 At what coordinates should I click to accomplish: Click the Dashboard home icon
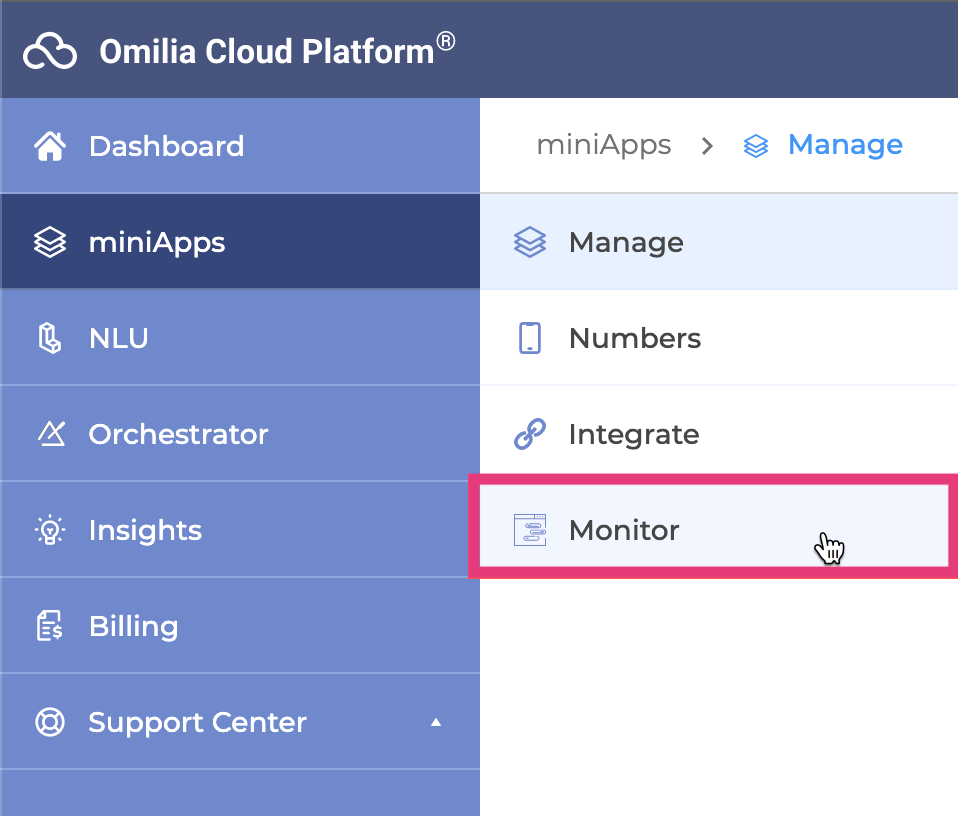[x=50, y=147]
